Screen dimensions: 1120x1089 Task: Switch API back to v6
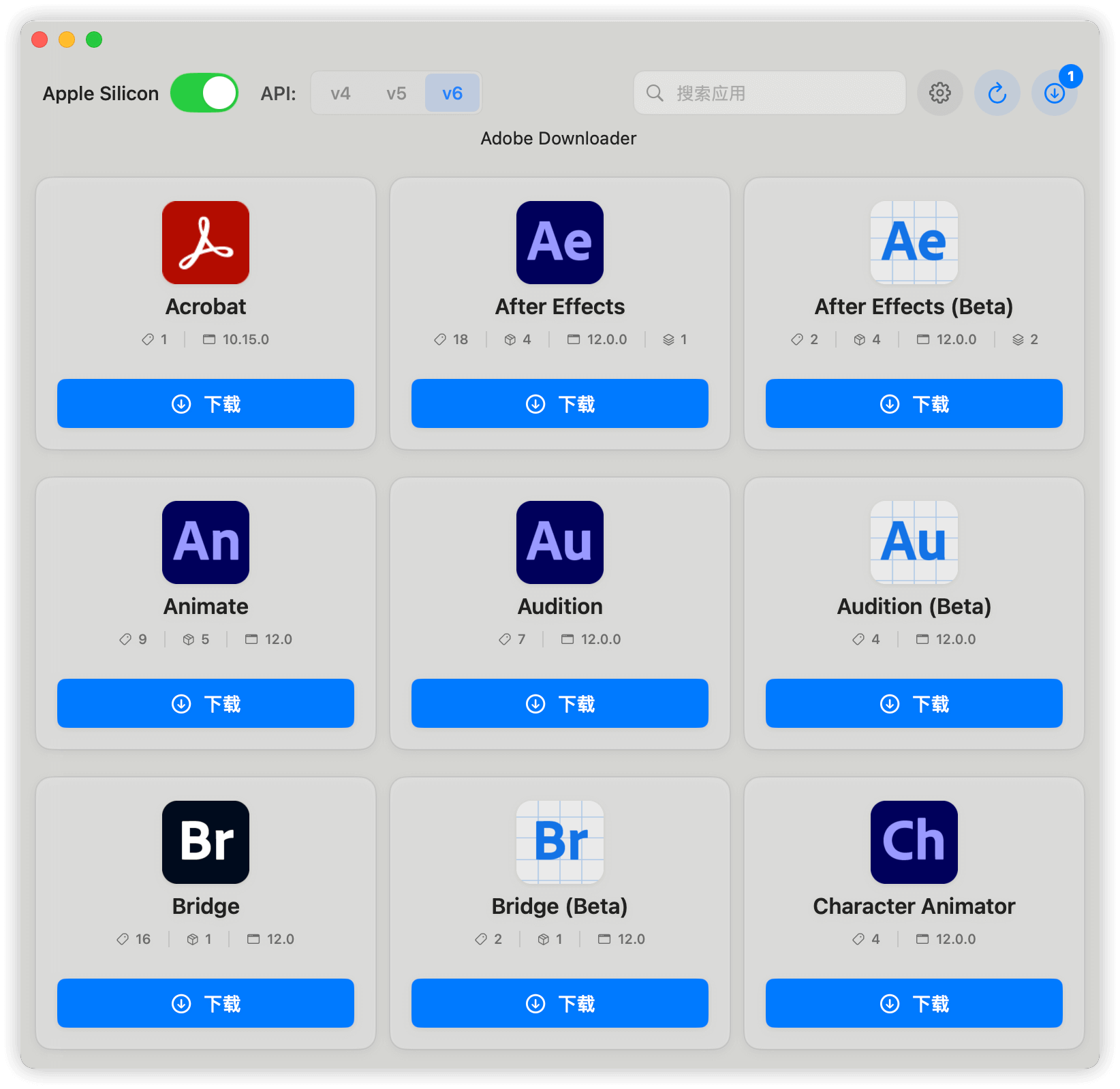pyautogui.click(x=452, y=93)
